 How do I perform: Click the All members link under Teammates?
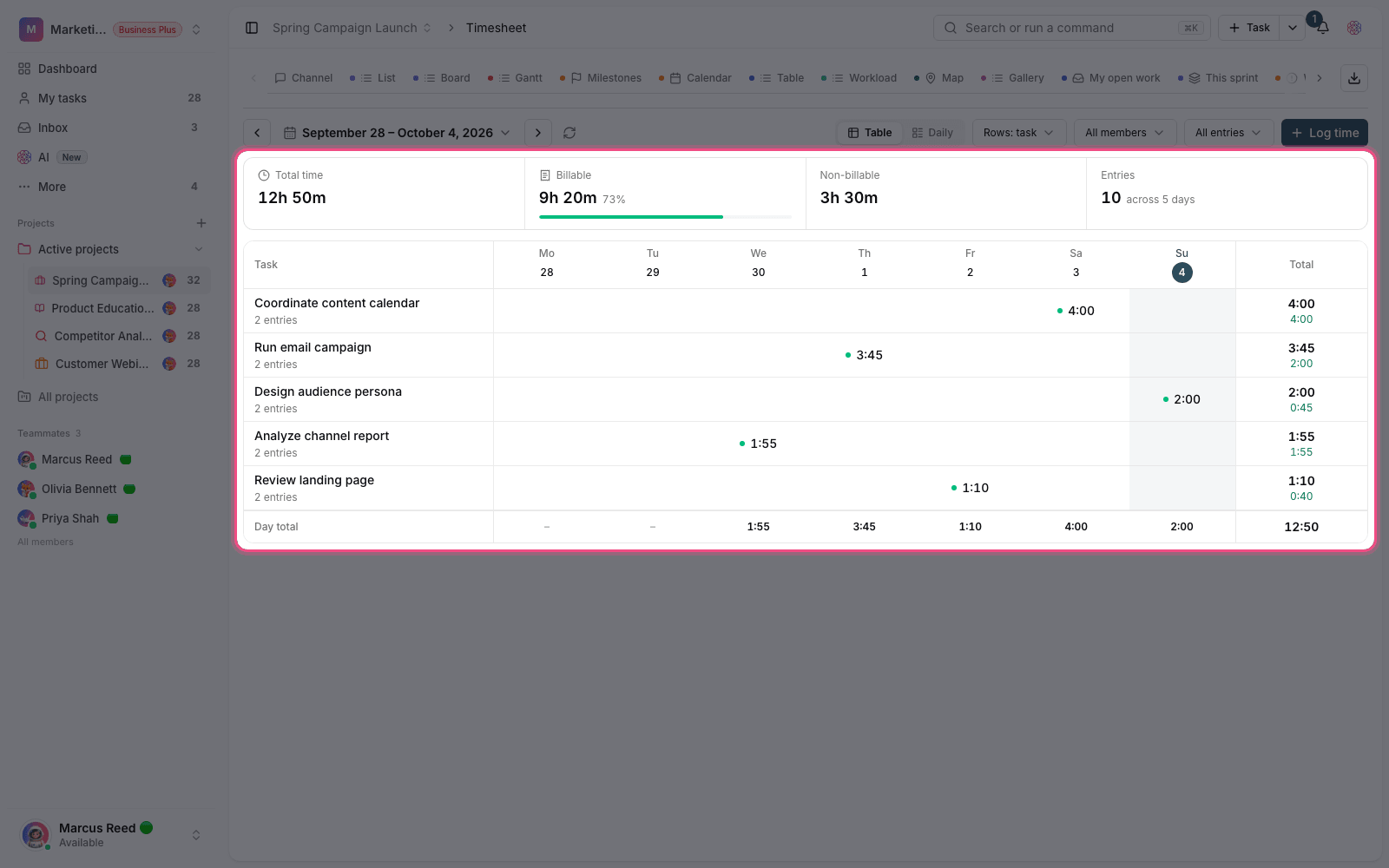(x=45, y=542)
